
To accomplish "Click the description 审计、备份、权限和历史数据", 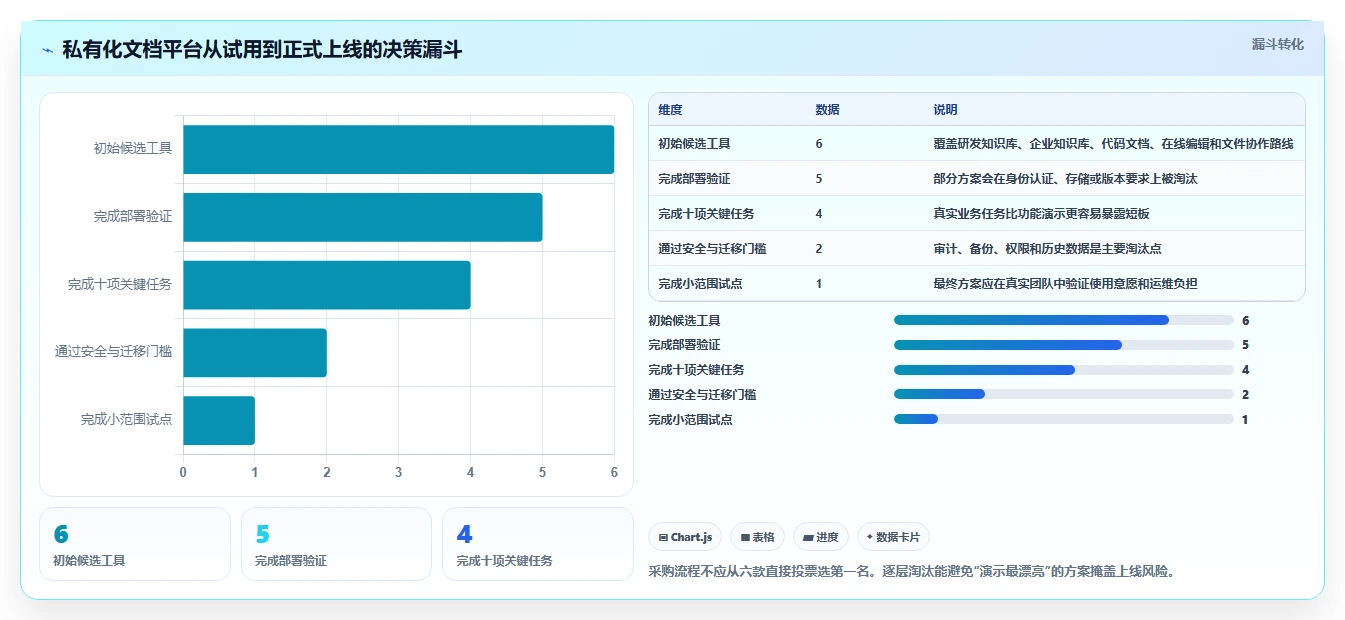I will point(1047,249).
